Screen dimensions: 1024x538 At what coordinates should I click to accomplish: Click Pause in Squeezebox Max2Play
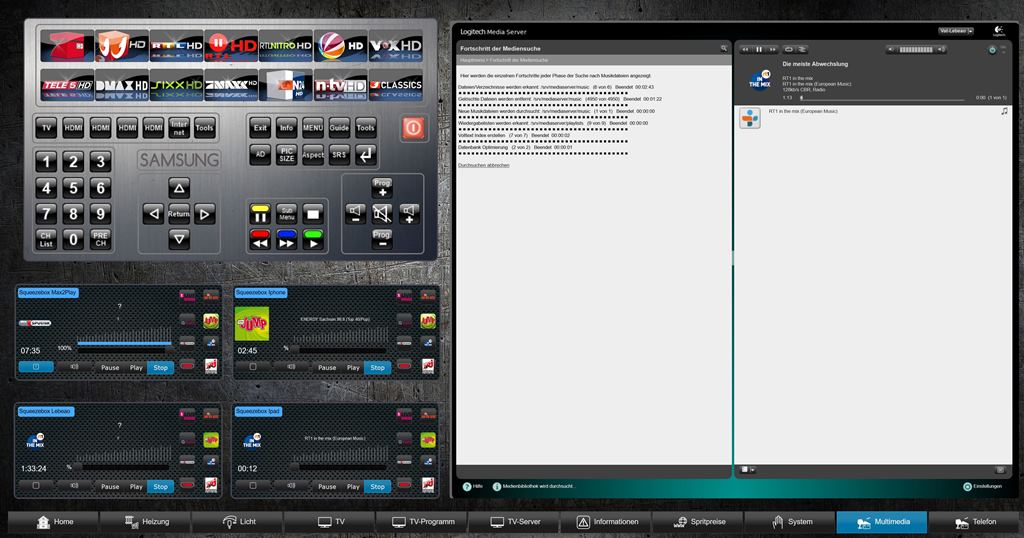[110, 368]
